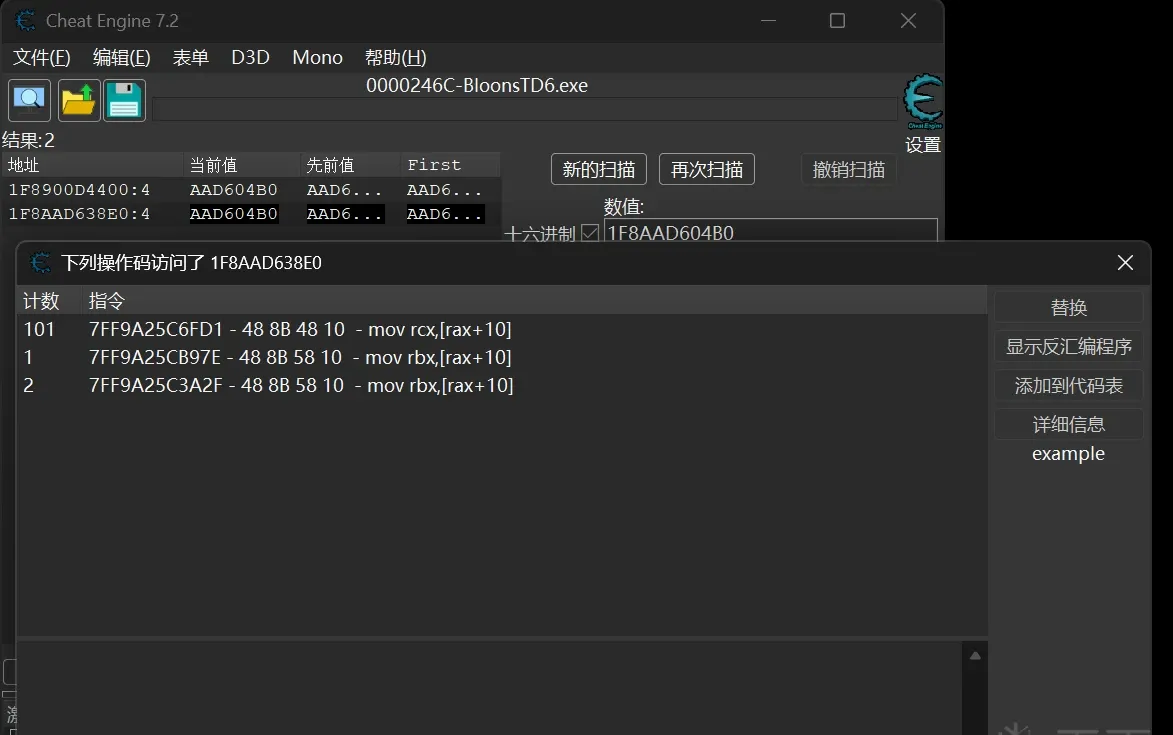Click the example label in opcode dialog

(x=1068, y=454)
